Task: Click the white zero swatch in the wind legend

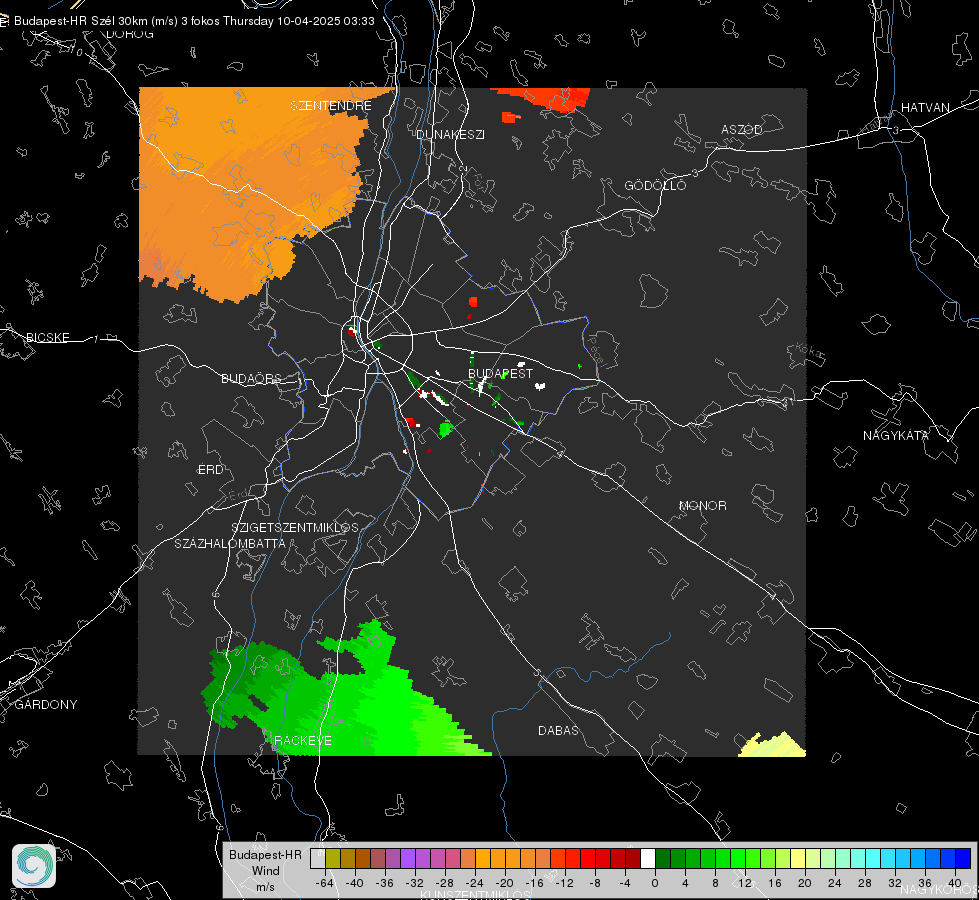Action: pos(648,858)
